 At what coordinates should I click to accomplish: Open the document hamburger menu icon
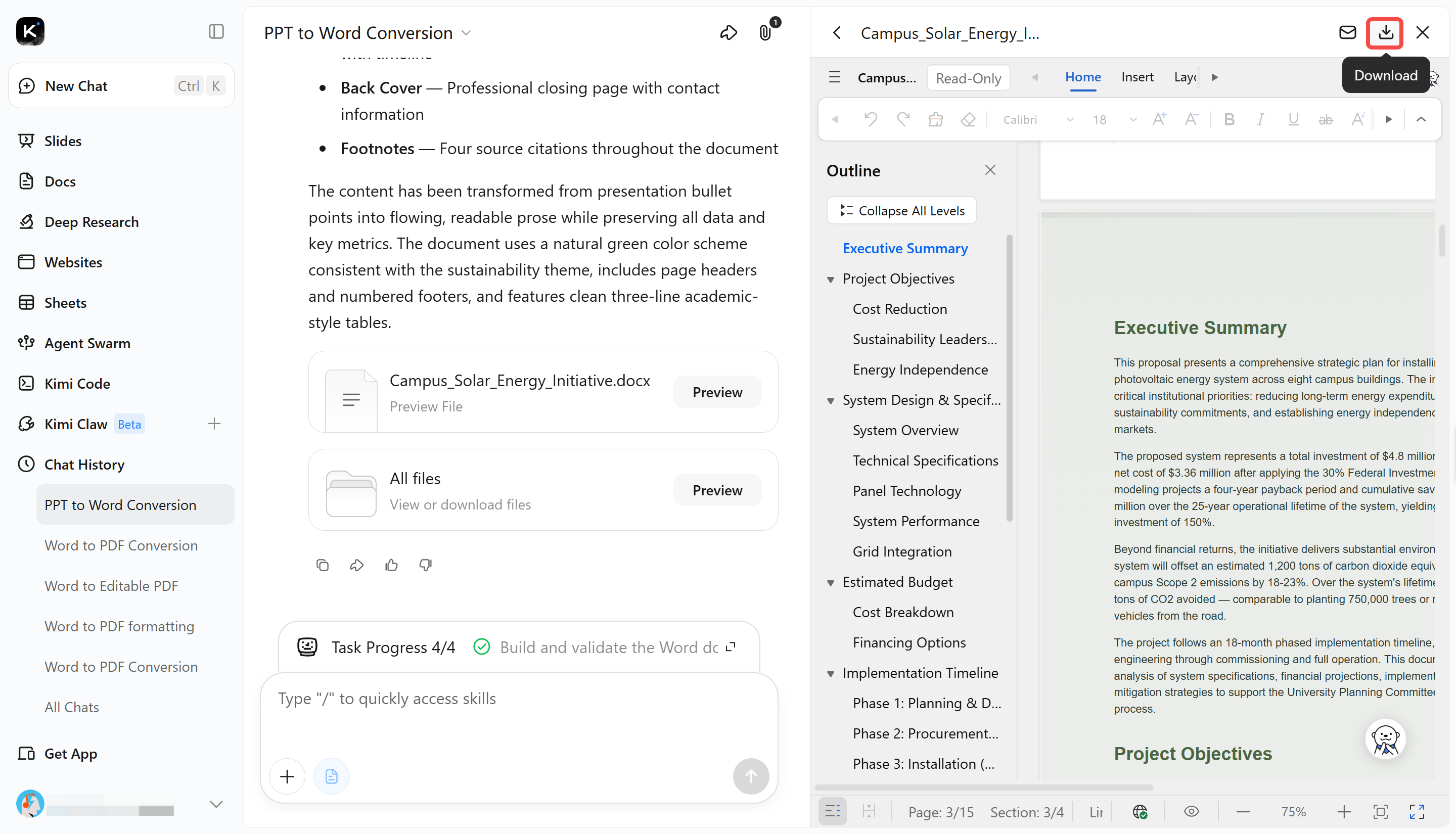click(835, 77)
